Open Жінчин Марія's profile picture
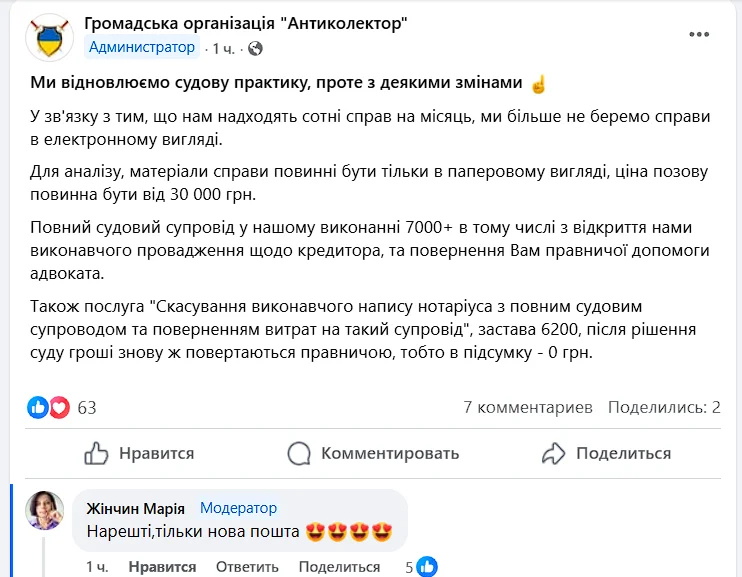The image size is (742, 577). click(x=46, y=511)
